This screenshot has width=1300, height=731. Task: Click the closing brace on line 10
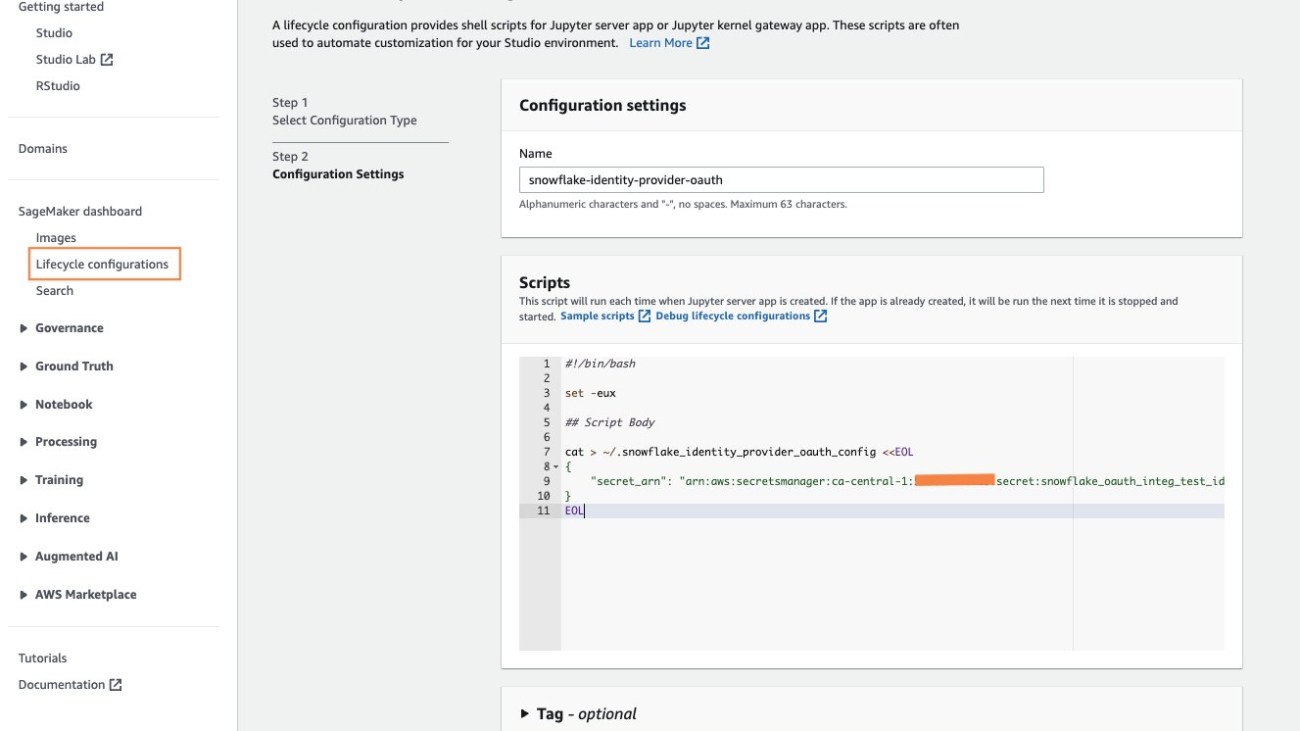[x=568, y=496]
